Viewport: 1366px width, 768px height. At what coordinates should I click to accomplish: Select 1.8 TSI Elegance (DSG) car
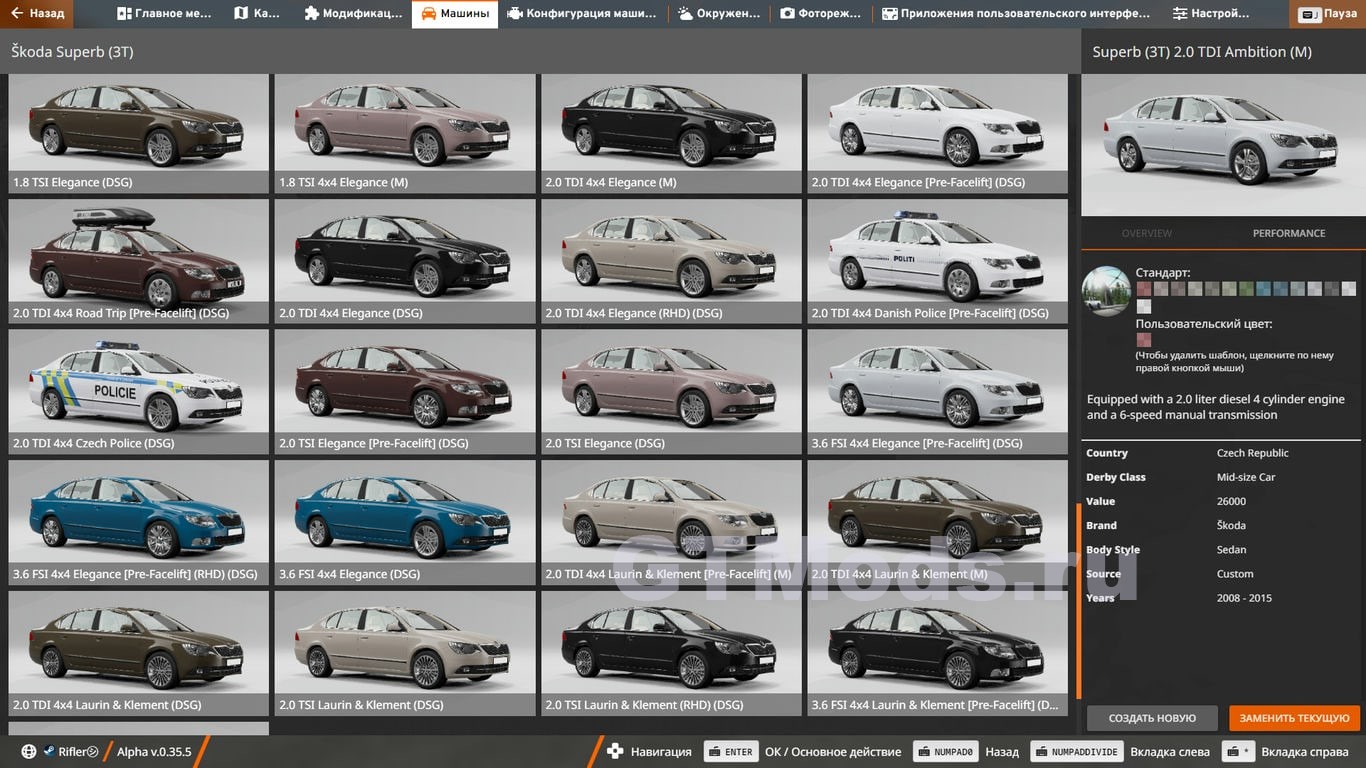click(139, 133)
